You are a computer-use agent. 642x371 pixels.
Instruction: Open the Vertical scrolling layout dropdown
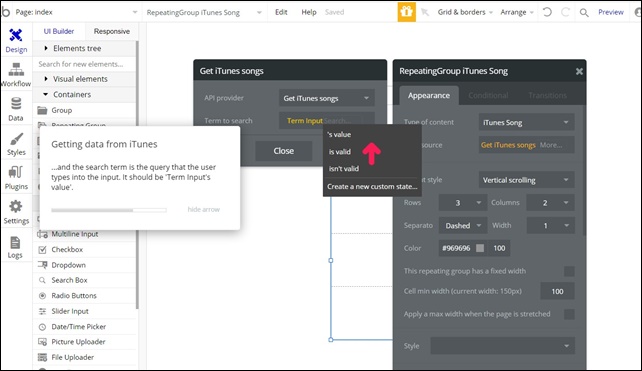(x=526, y=180)
